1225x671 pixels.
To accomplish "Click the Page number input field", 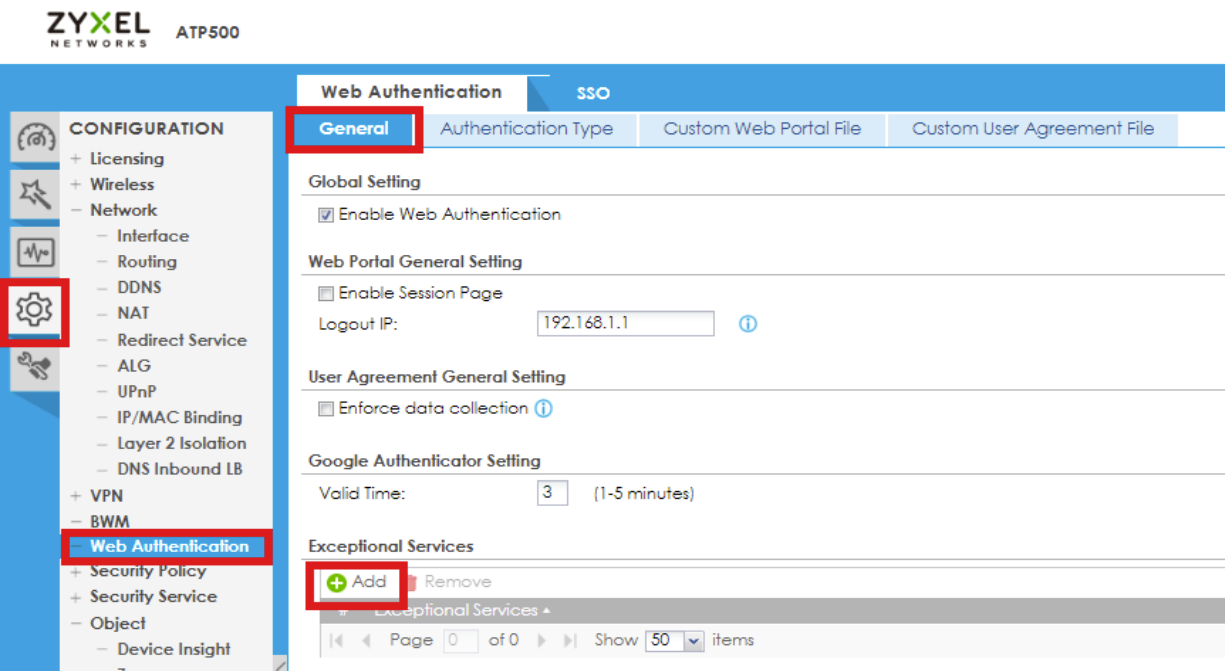I will (x=461, y=640).
